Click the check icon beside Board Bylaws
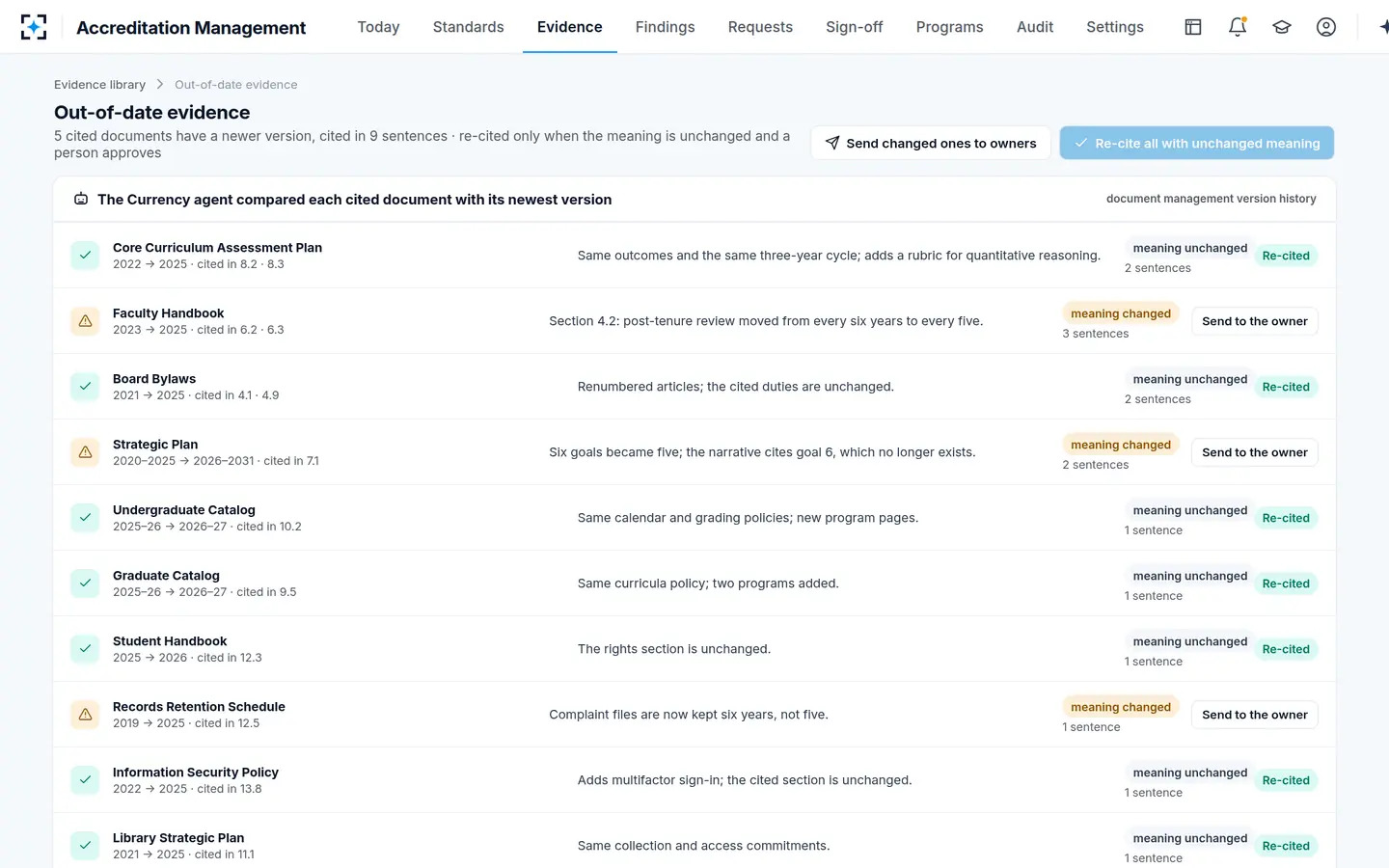1389x868 pixels. tap(85, 387)
